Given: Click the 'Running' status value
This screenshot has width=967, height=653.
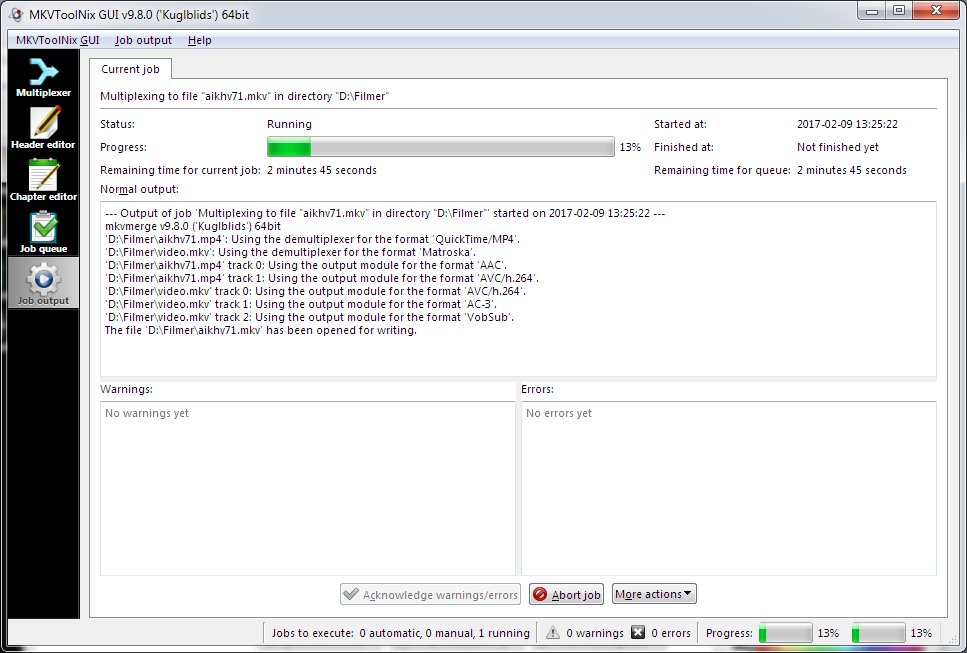Looking at the screenshot, I should pos(289,124).
